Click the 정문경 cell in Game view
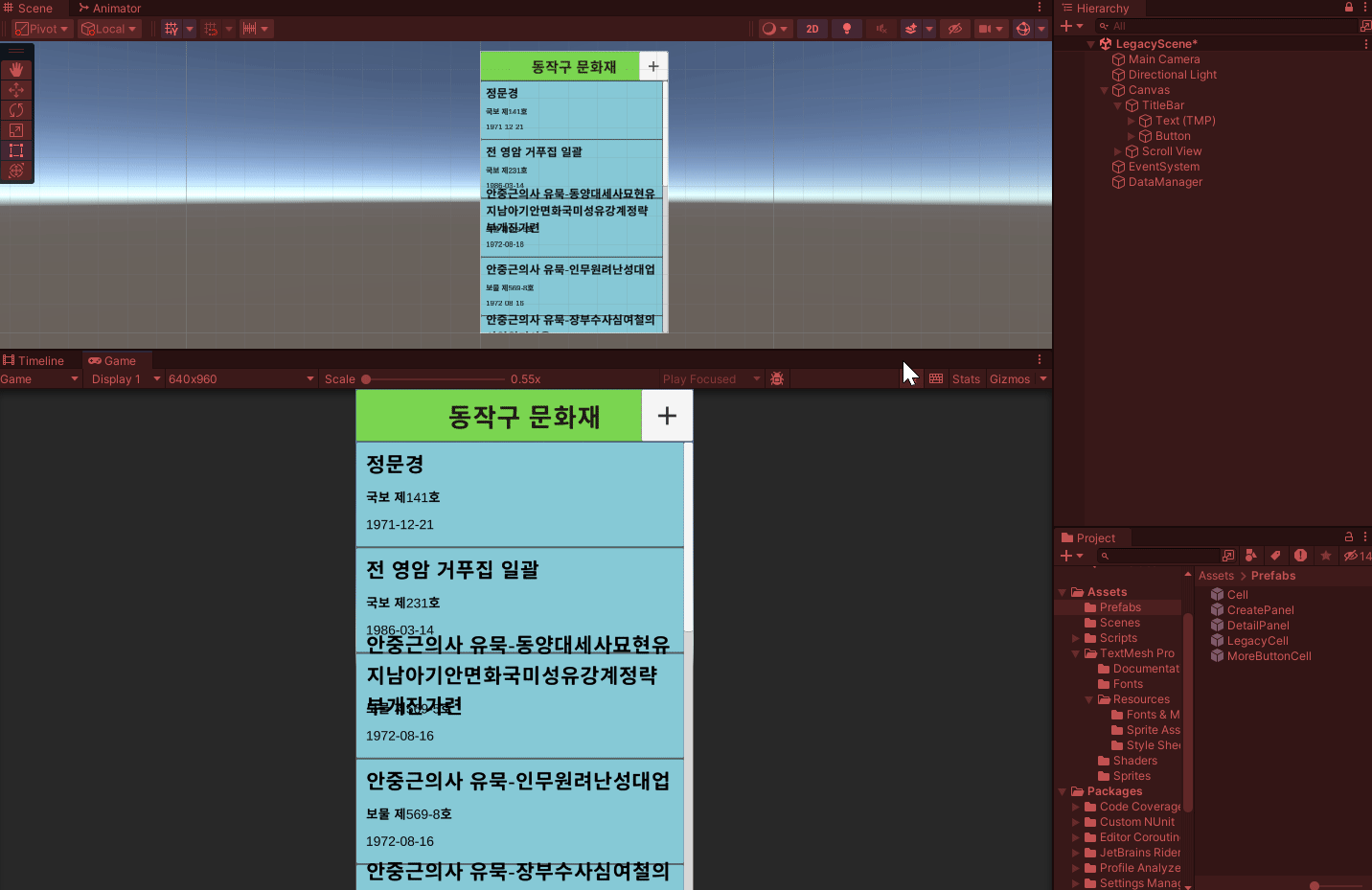 pyautogui.click(x=519, y=494)
